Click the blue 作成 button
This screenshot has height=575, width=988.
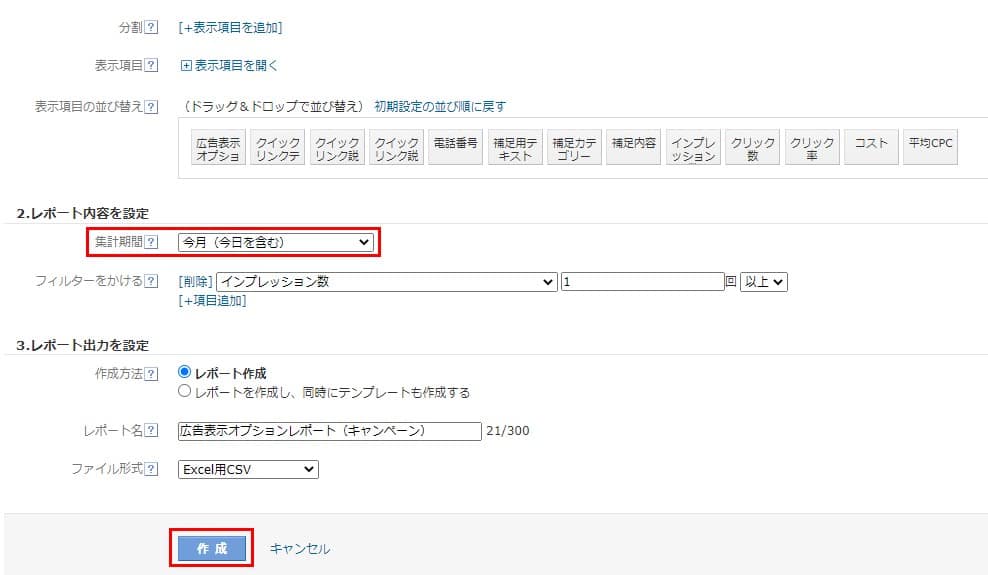pyautogui.click(x=211, y=548)
